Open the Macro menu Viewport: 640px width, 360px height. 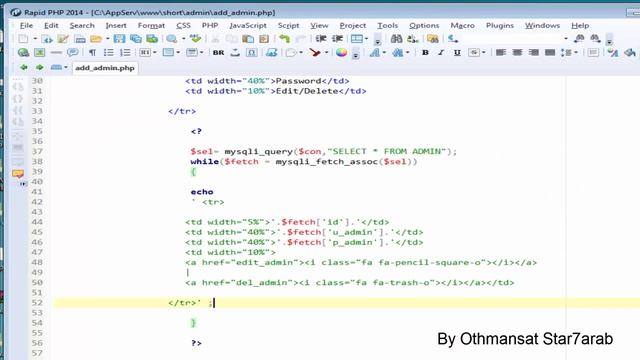pos(462,25)
